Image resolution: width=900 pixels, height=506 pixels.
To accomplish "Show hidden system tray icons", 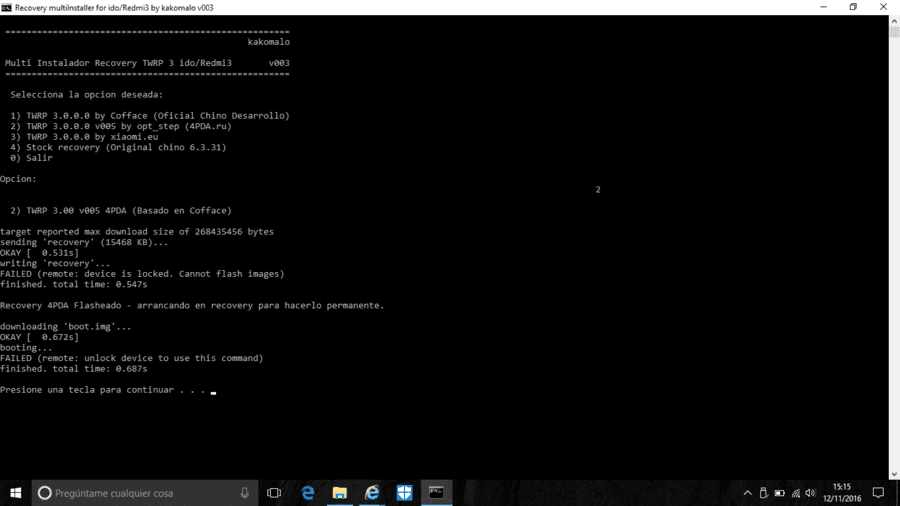I will pyautogui.click(x=747, y=493).
